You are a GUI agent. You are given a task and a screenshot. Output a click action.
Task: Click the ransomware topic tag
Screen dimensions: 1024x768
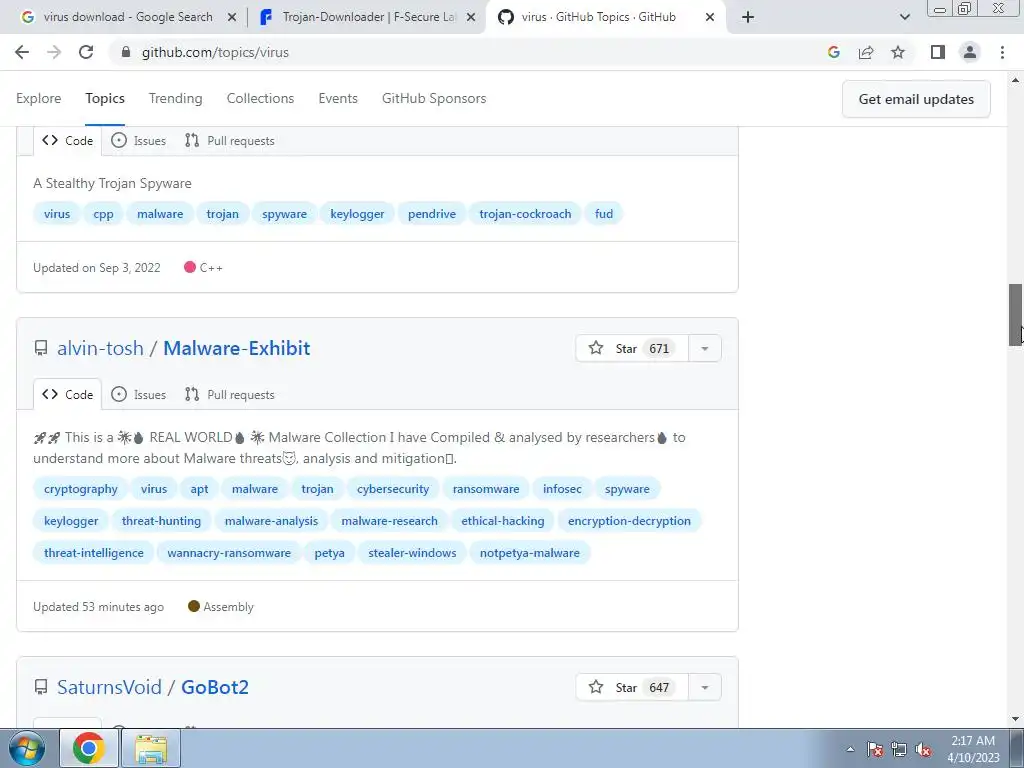(486, 488)
